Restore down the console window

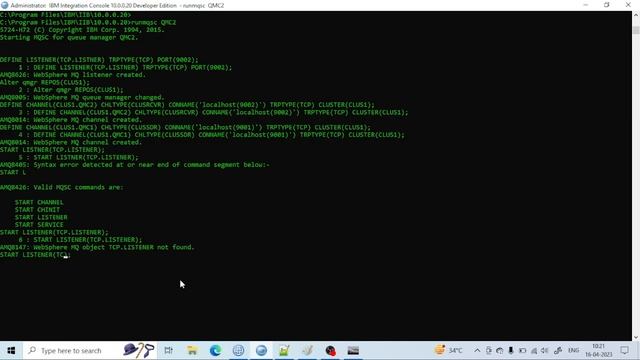(607, 5)
